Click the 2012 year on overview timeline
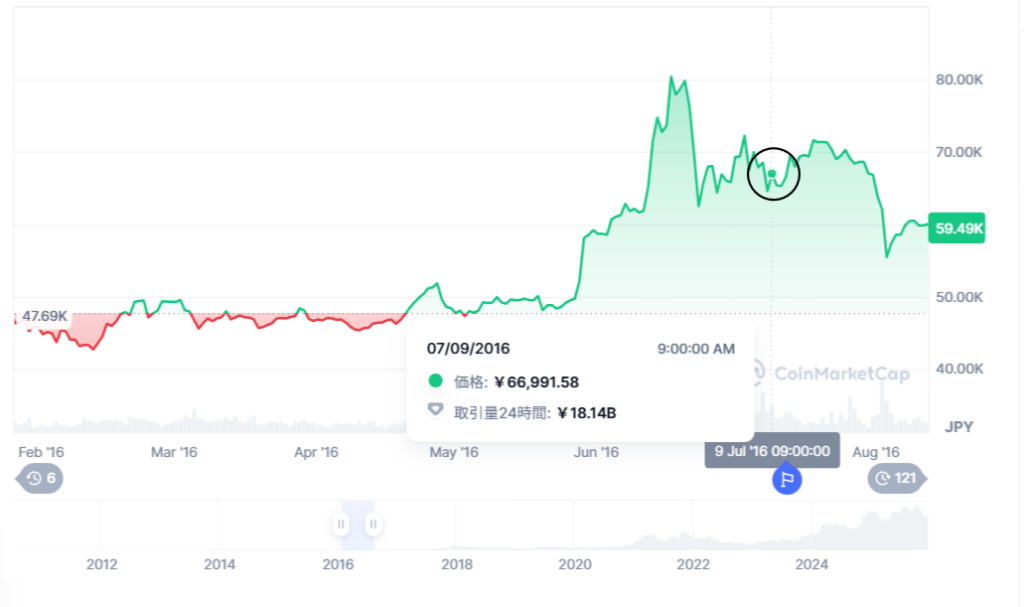Viewport: 1024px width, 607px height. pyautogui.click(x=101, y=564)
